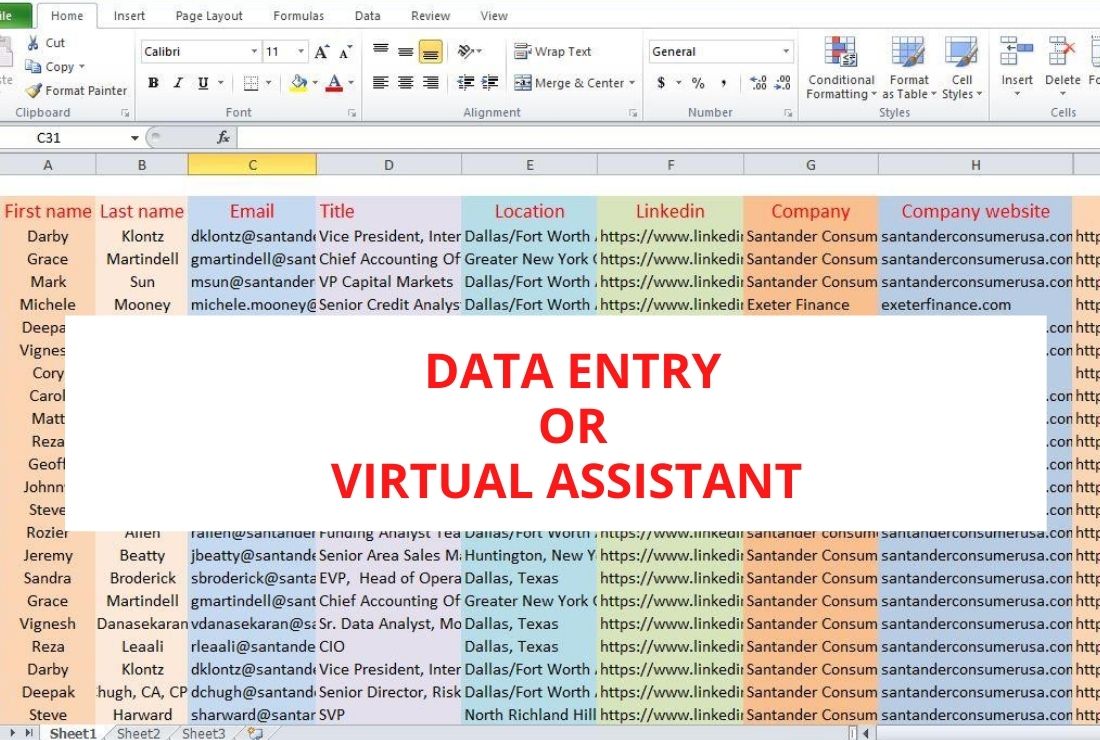Click the Insert Function (fx) icon
The image size is (1100, 740).
[220, 138]
